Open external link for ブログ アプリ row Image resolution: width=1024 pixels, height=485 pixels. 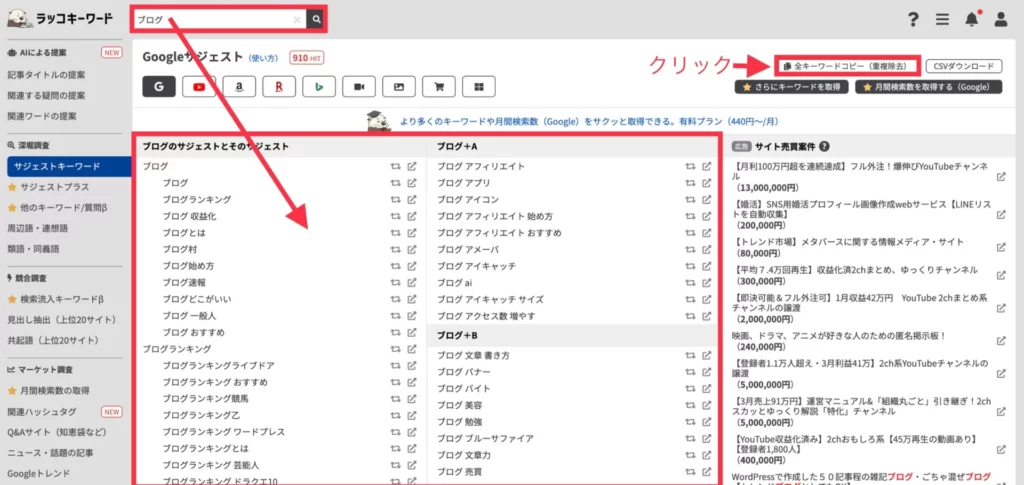coord(707,183)
